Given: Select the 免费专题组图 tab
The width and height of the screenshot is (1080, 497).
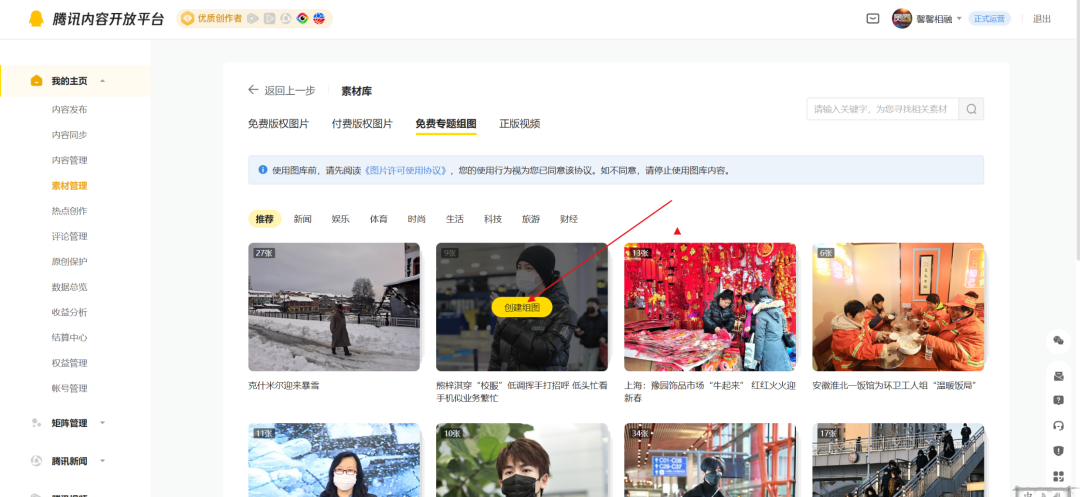Looking at the screenshot, I should click(446, 124).
